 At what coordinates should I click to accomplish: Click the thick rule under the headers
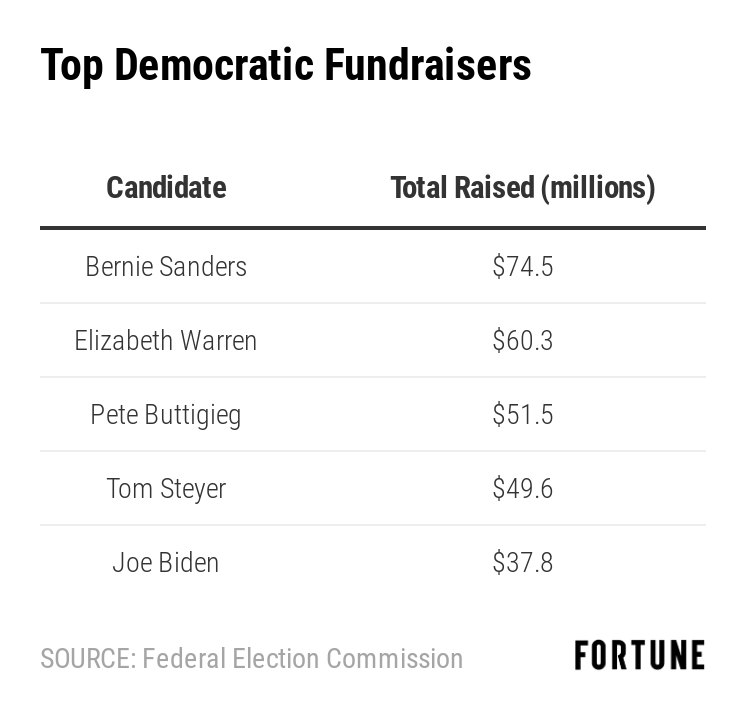[x=372, y=228]
